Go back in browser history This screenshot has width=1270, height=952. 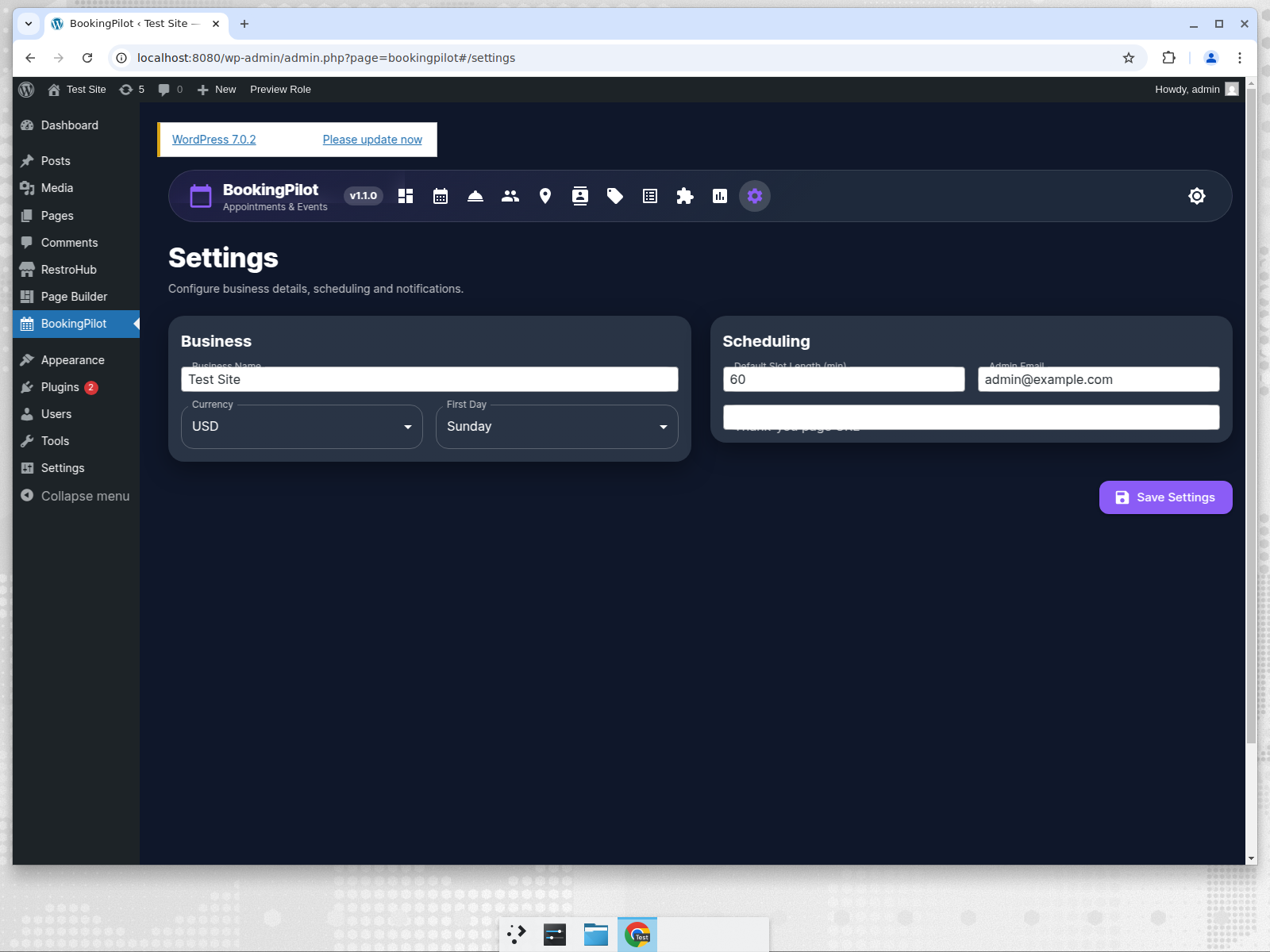[30, 58]
